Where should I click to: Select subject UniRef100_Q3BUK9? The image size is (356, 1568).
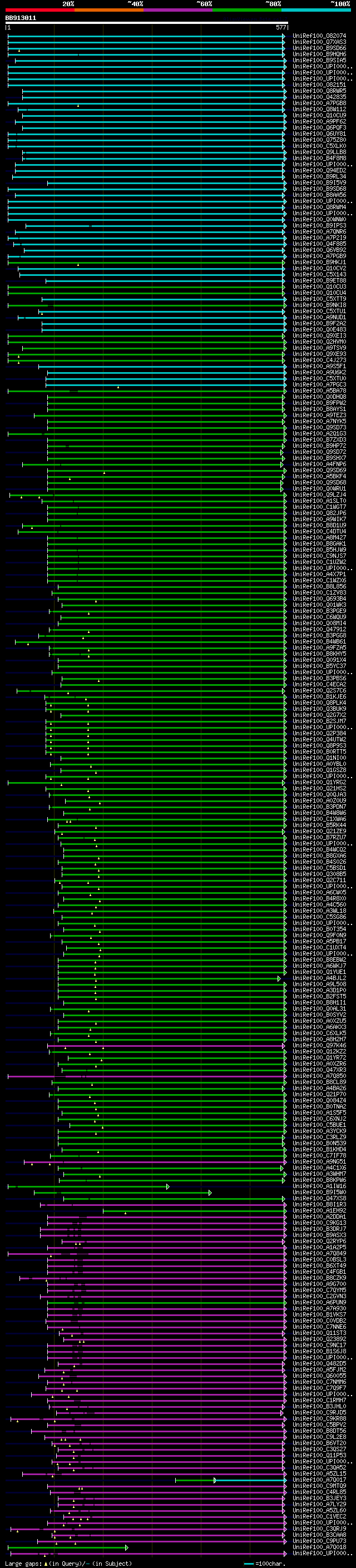coord(319,709)
